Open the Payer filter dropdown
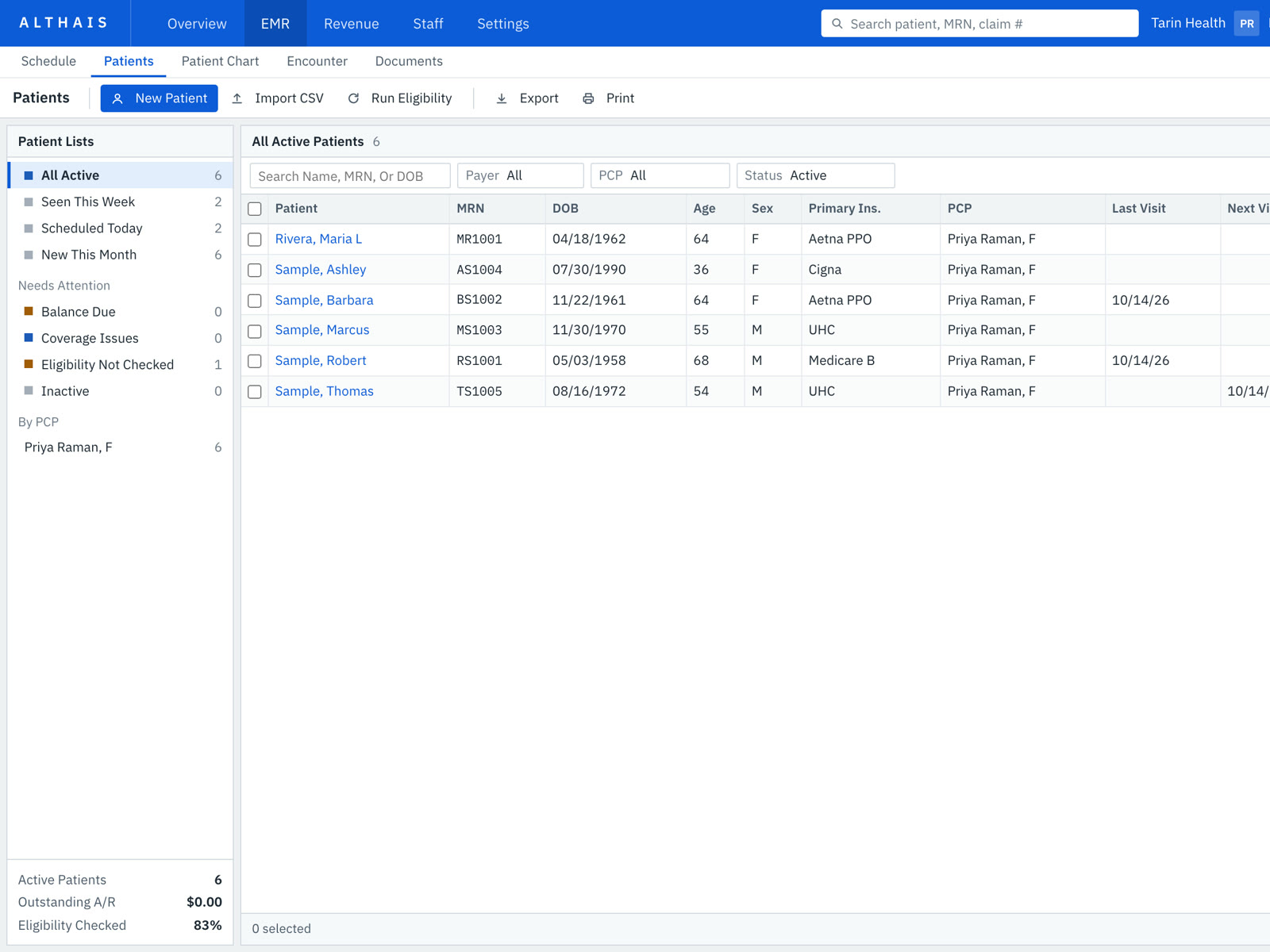The width and height of the screenshot is (1270, 952). (521, 175)
